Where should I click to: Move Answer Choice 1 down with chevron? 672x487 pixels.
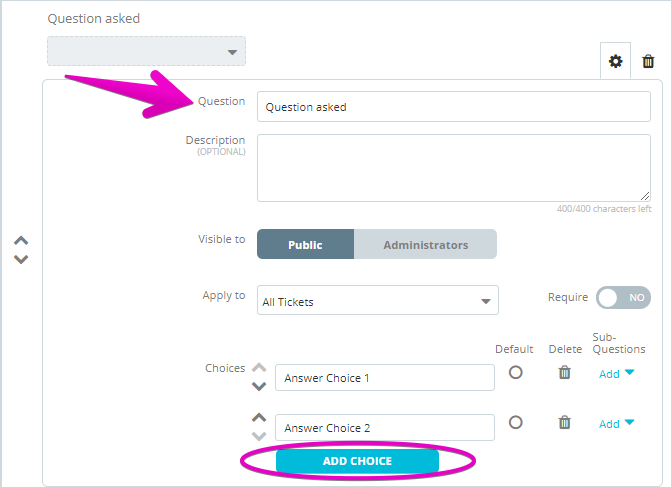pos(259,386)
